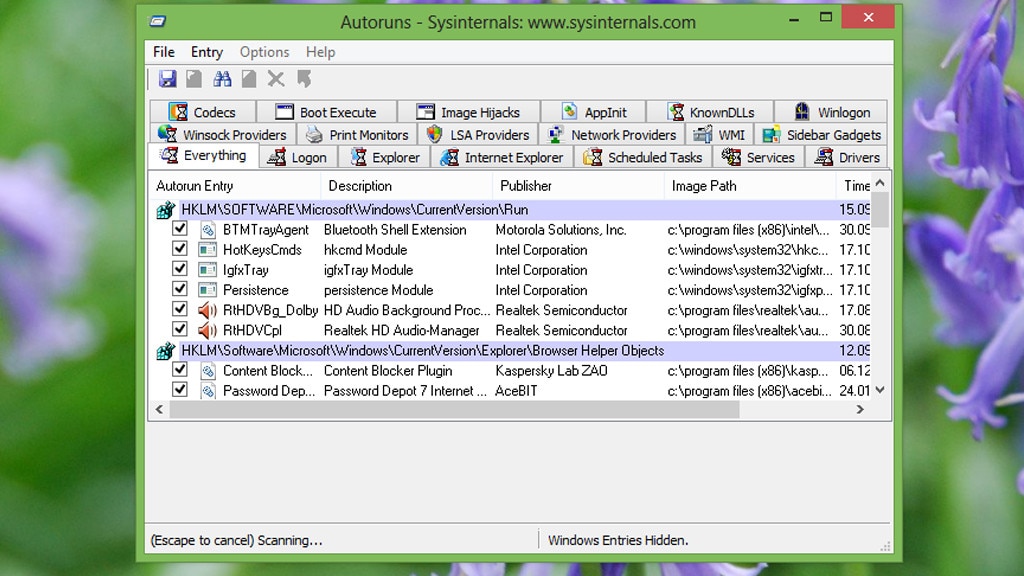Click the IgfxTray entry icon
The height and width of the screenshot is (576, 1024).
tap(208, 270)
